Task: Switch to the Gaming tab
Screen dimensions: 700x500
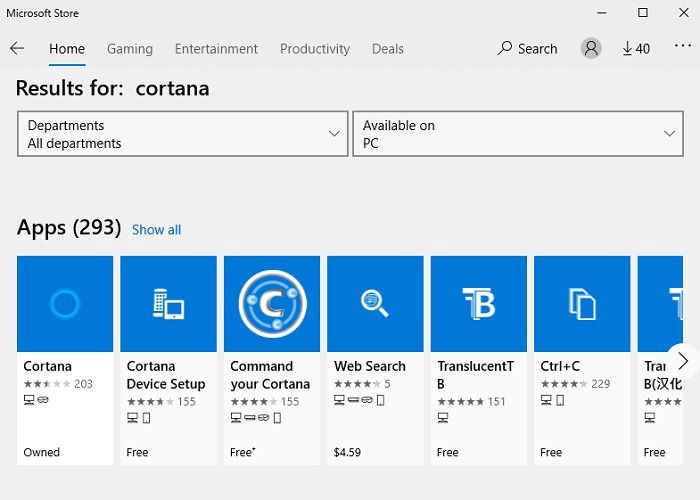Action: pos(130,49)
